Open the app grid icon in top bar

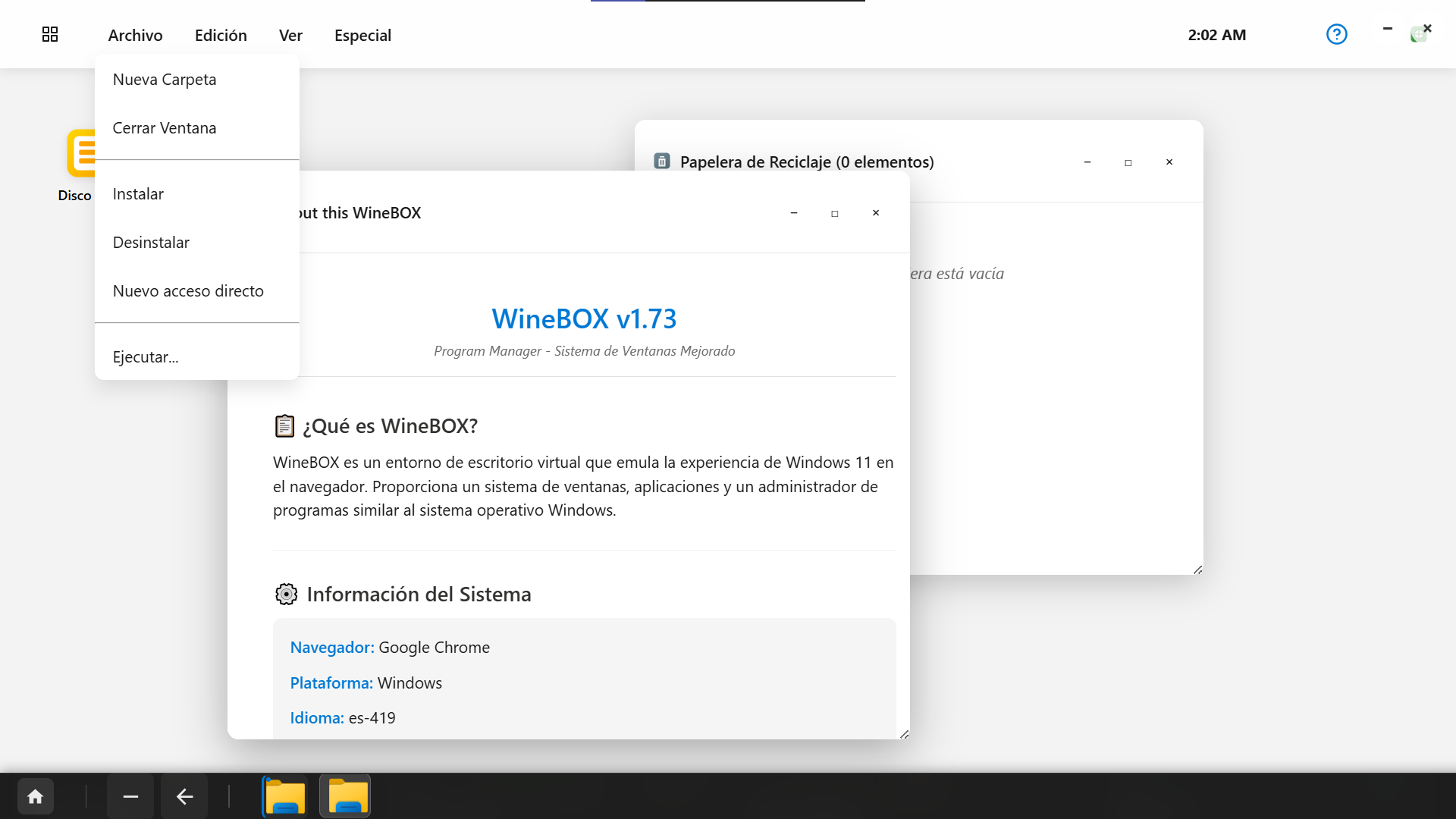click(50, 35)
